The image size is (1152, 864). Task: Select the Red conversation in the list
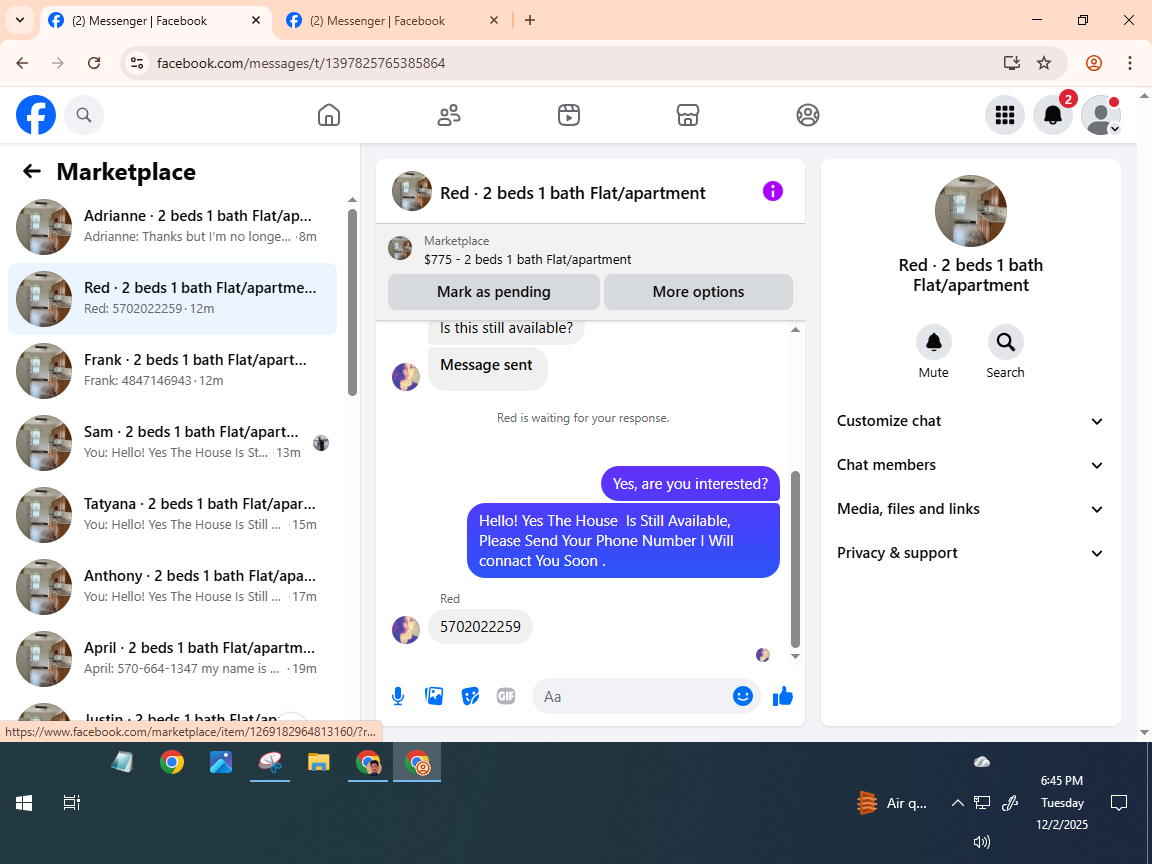(x=172, y=298)
